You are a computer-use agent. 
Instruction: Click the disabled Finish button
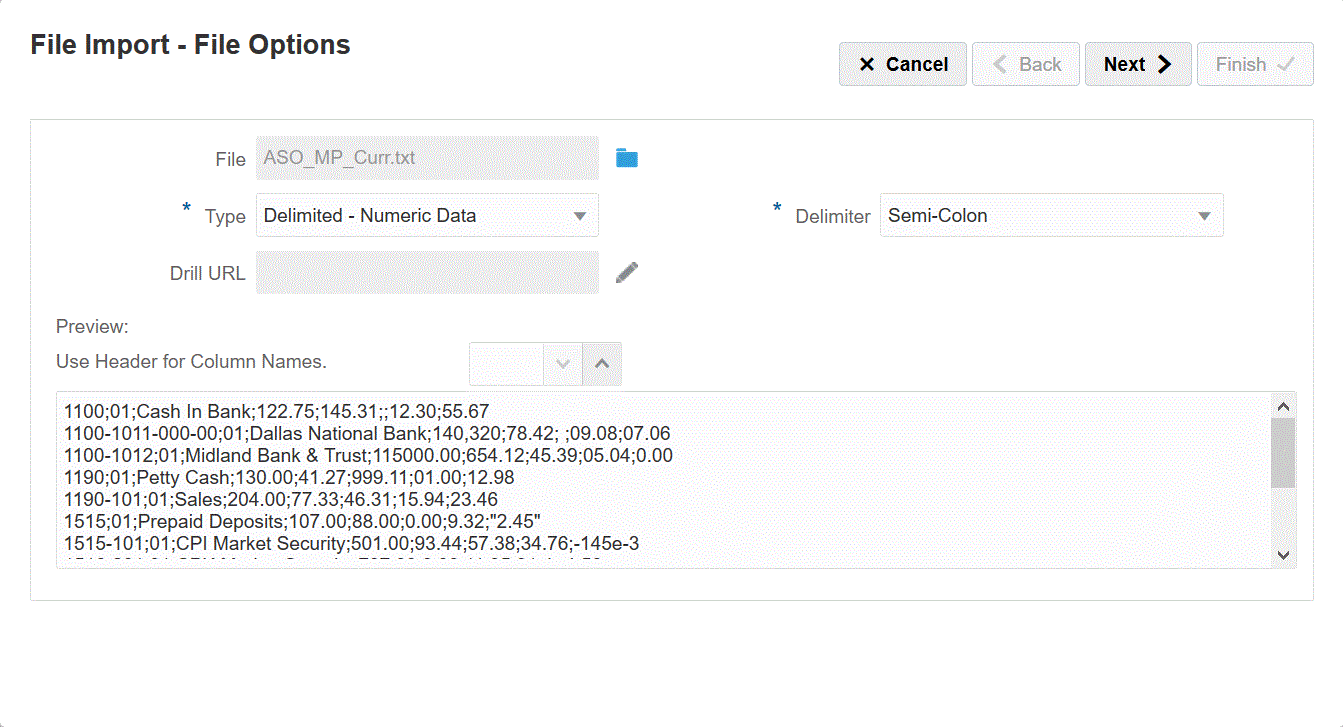tap(1255, 64)
